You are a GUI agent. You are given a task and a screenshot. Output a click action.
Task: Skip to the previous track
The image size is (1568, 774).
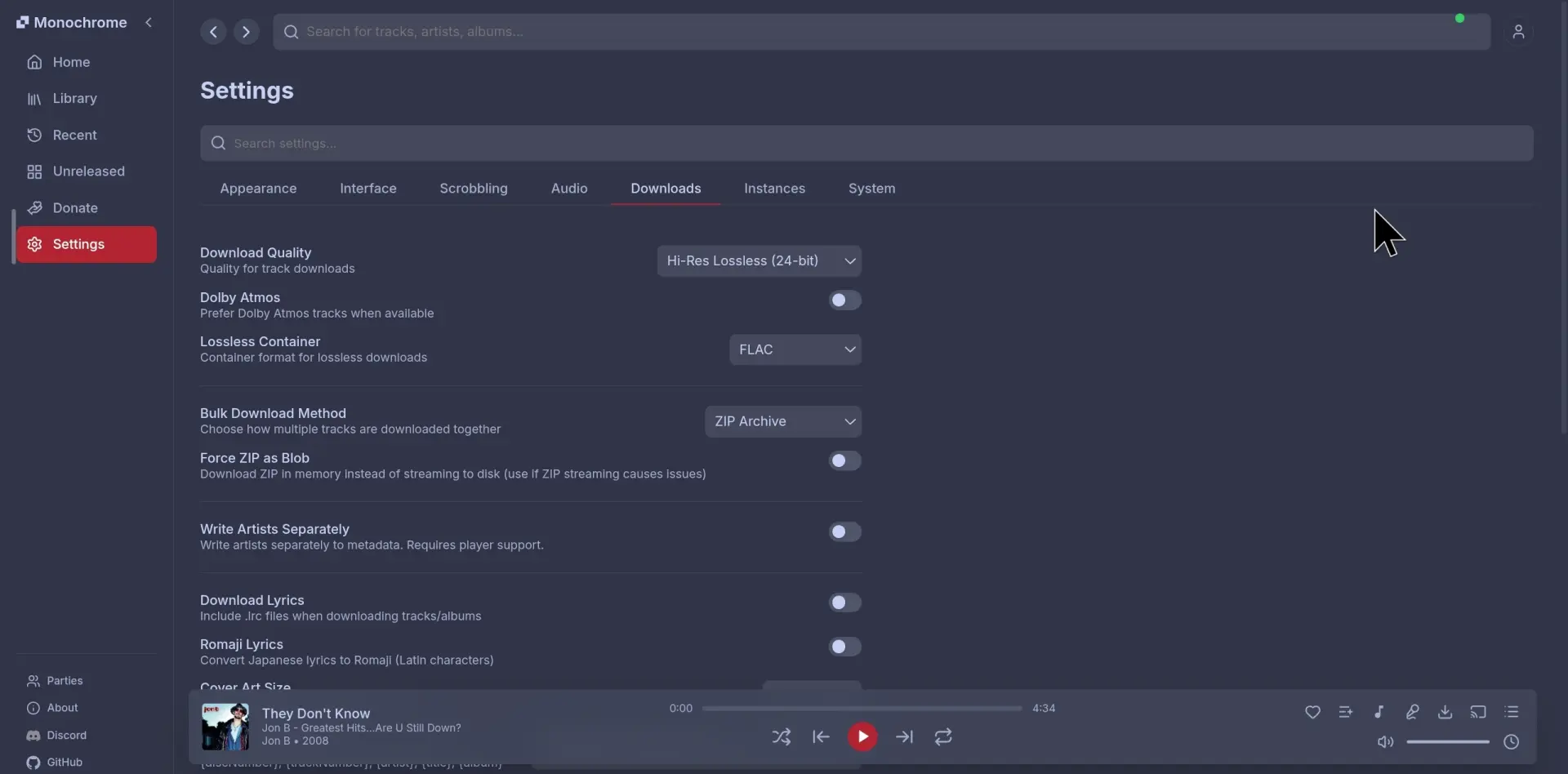tap(821, 737)
